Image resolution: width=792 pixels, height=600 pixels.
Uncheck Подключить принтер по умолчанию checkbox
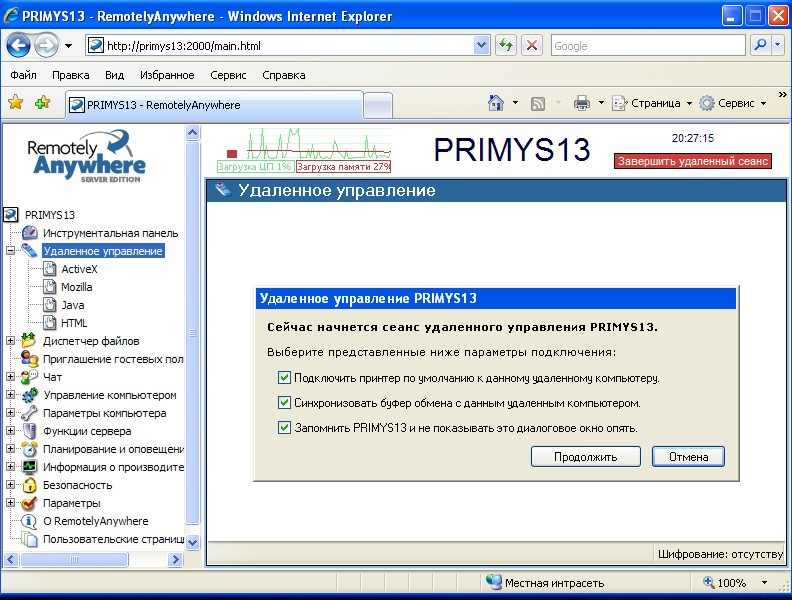[x=284, y=378]
